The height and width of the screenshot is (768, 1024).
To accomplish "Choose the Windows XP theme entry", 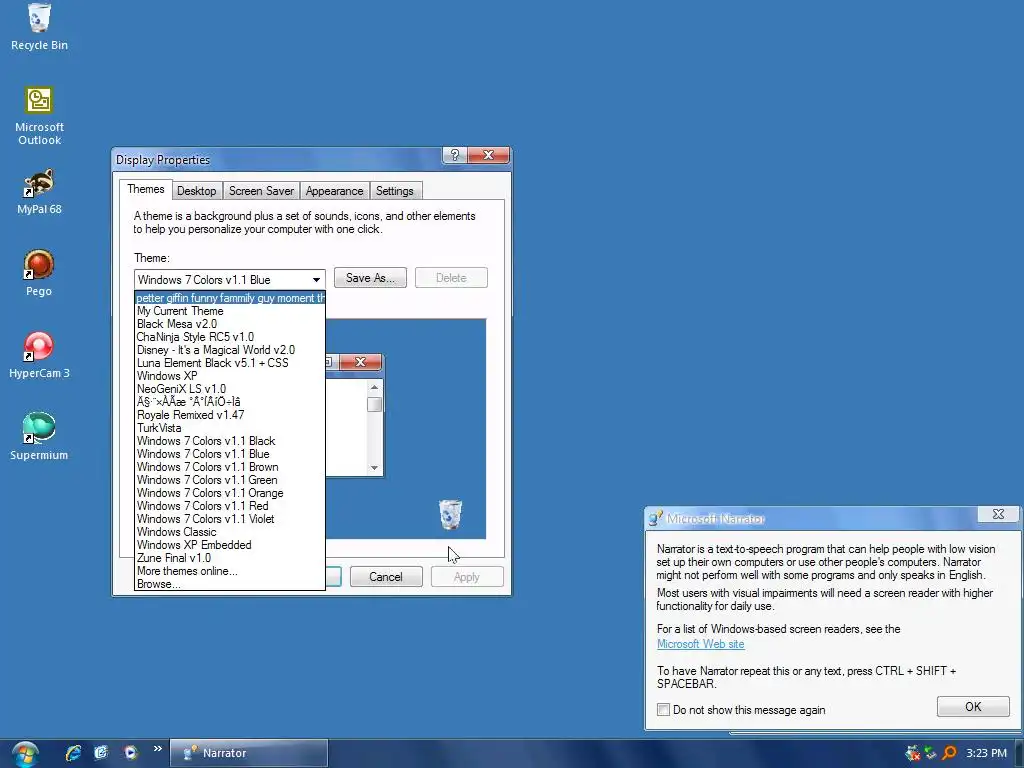I will (230, 376).
